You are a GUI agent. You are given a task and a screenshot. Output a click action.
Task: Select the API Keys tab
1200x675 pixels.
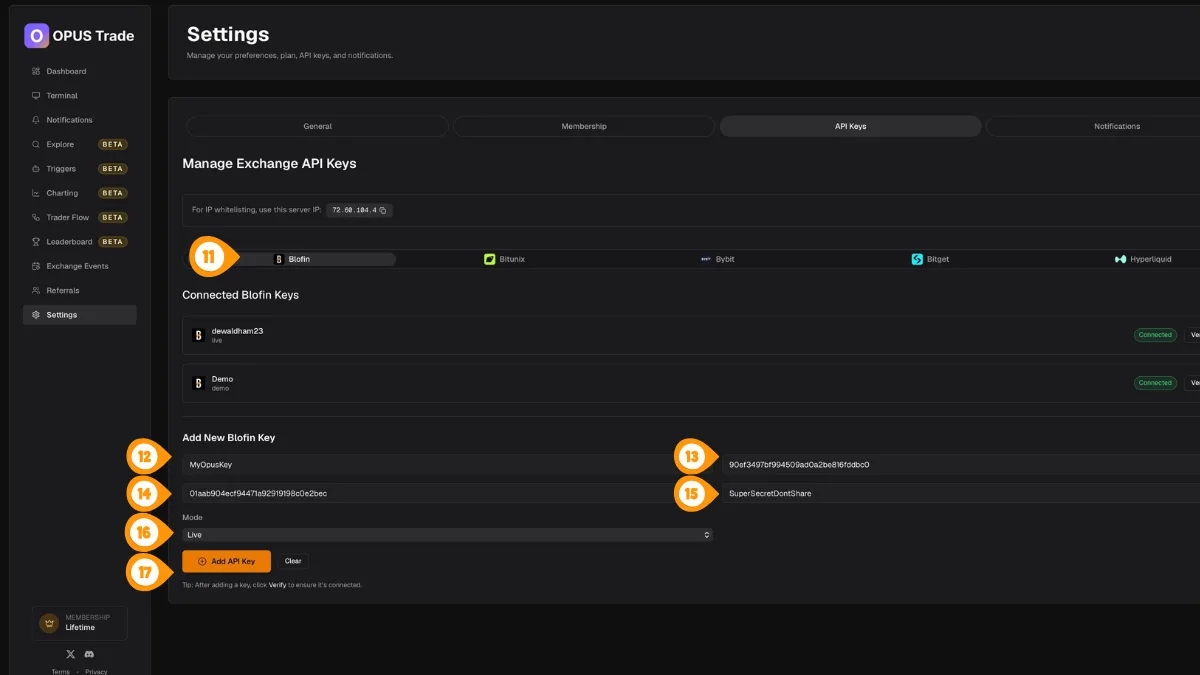coord(851,126)
